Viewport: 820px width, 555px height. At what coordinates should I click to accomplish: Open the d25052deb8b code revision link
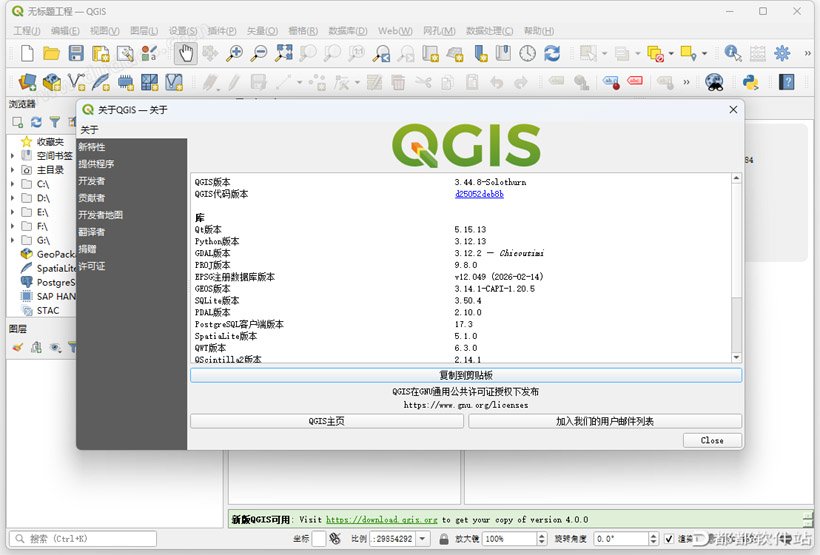pyautogui.click(x=479, y=194)
